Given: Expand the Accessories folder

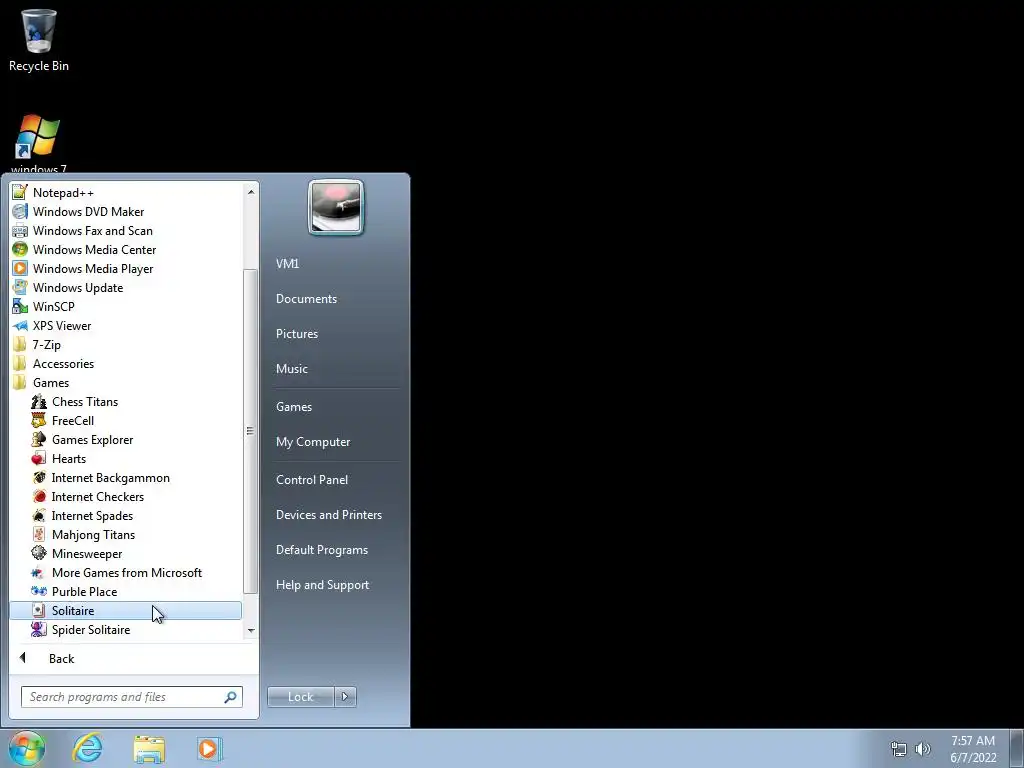Looking at the screenshot, I should (125, 363).
